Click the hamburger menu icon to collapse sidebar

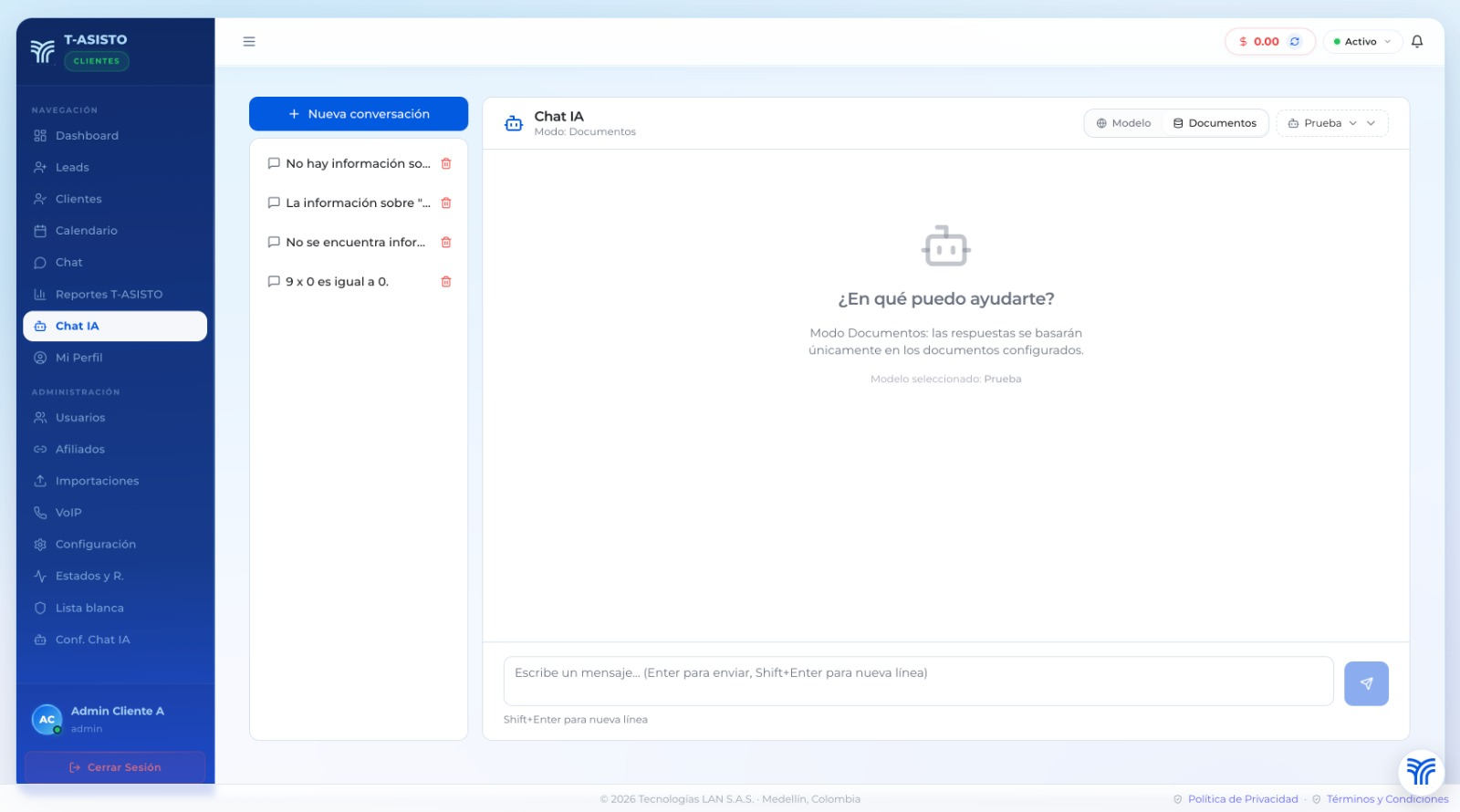tap(249, 42)
